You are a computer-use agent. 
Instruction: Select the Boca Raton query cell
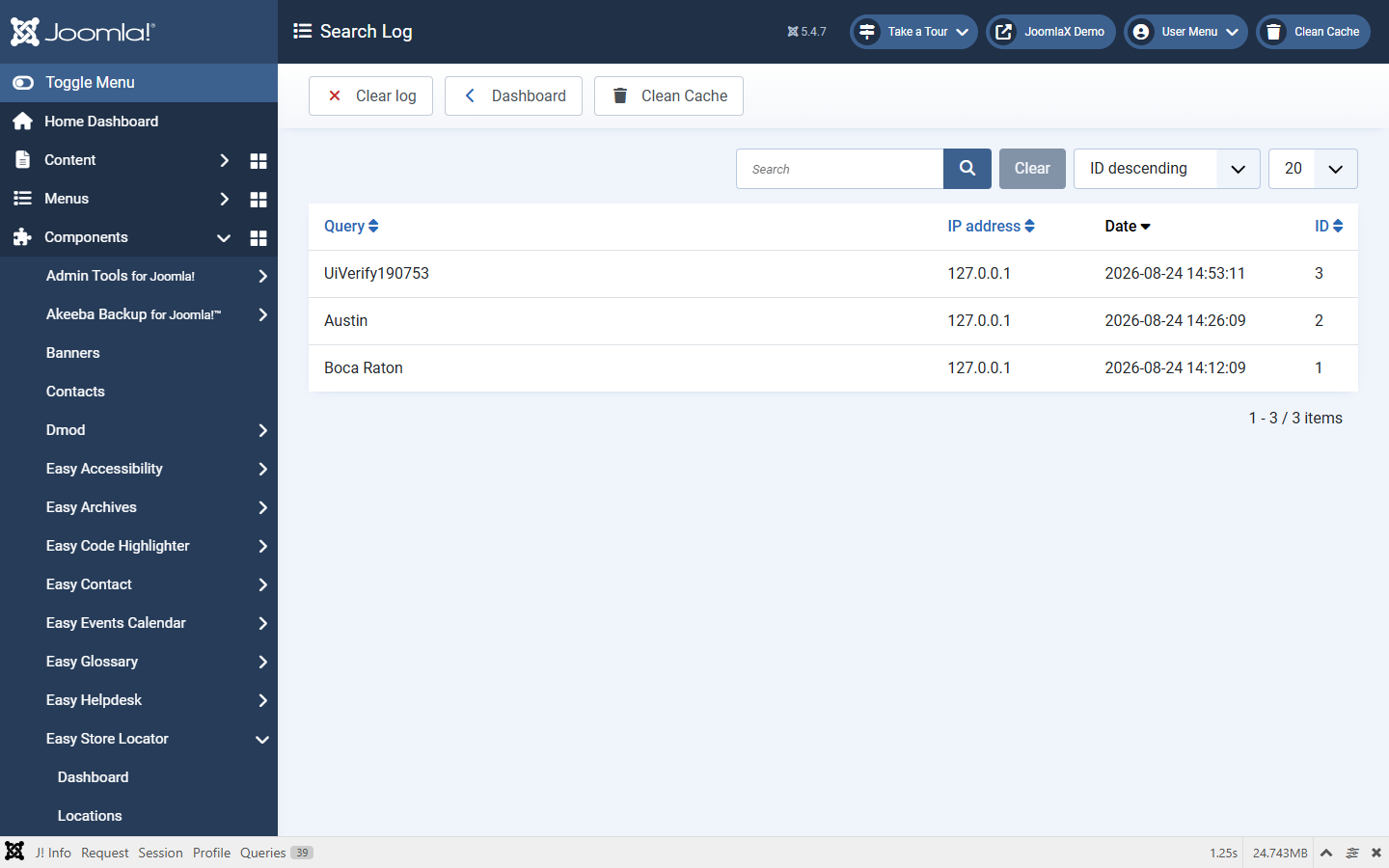[x=364, y=367]
